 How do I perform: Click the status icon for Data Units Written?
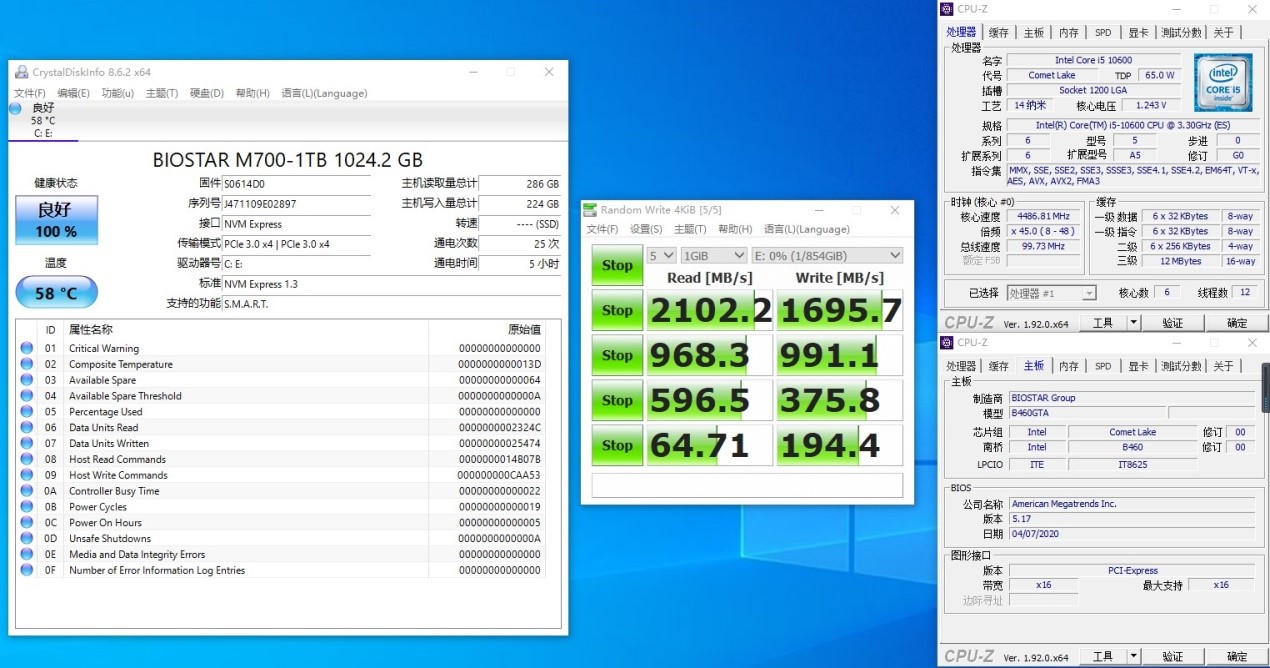coord(26,444)
